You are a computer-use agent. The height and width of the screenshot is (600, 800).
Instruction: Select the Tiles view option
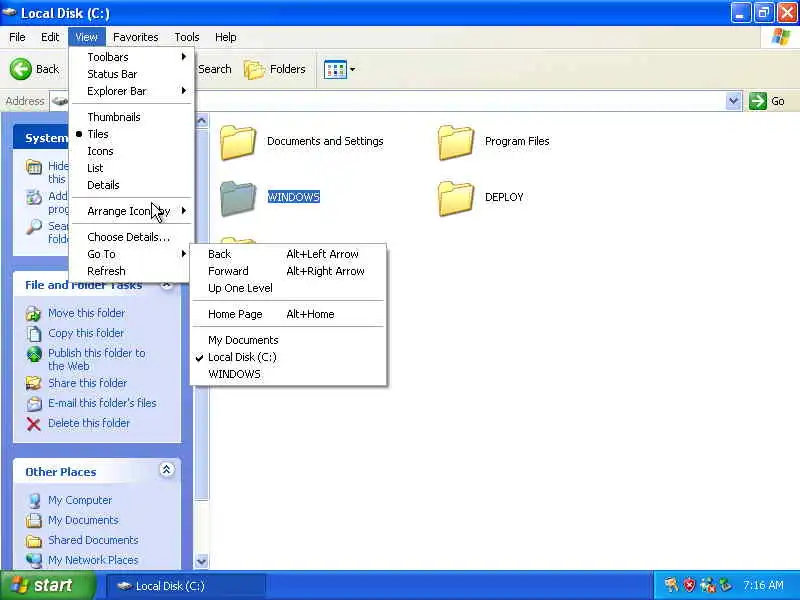[x=132, y=134]
